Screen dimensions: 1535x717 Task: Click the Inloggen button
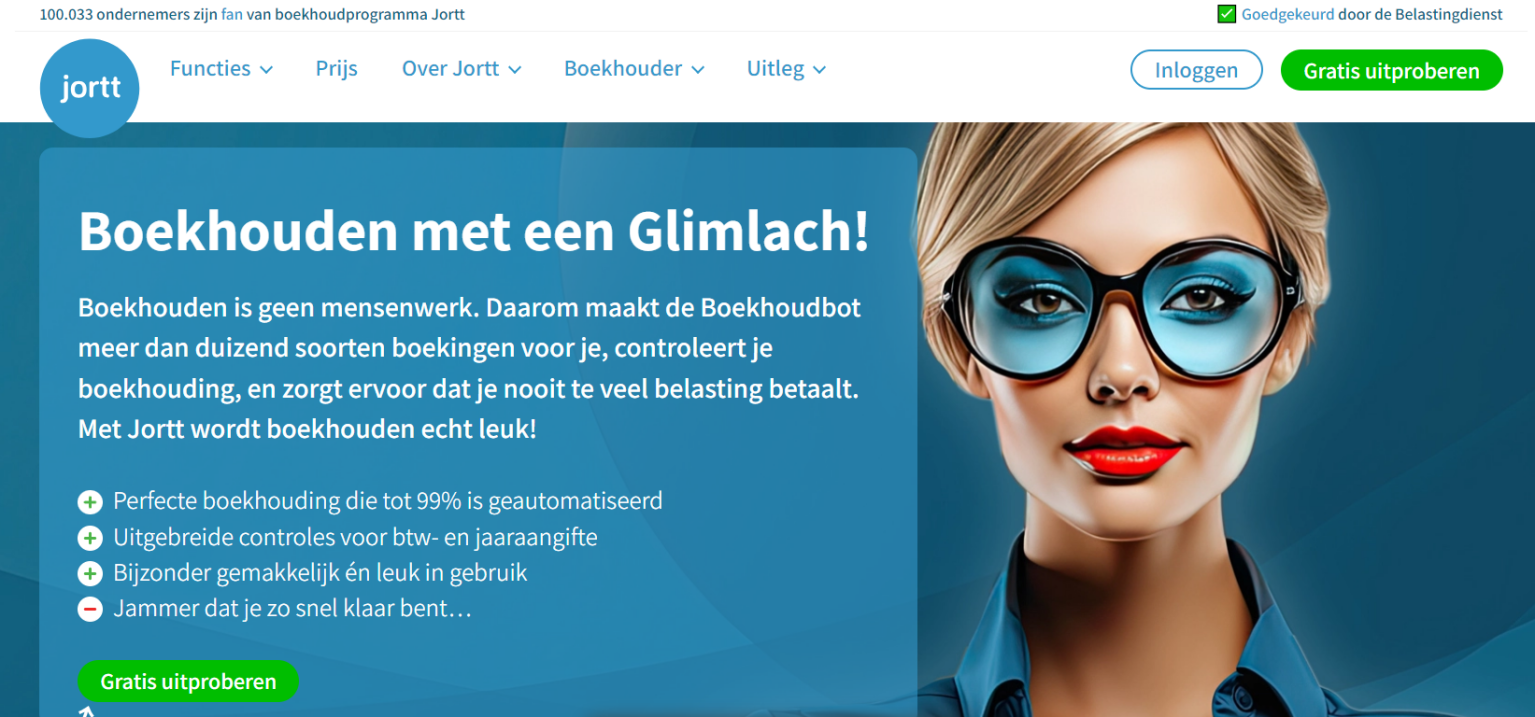pos(1196,70)
